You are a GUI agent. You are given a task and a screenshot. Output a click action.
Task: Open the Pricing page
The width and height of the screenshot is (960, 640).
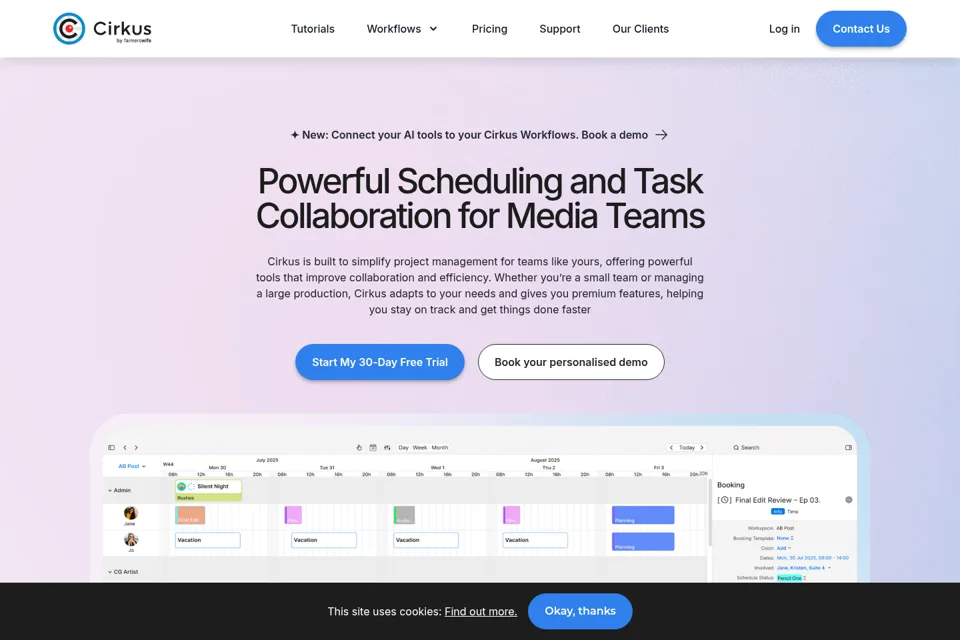tap(489, 29)
